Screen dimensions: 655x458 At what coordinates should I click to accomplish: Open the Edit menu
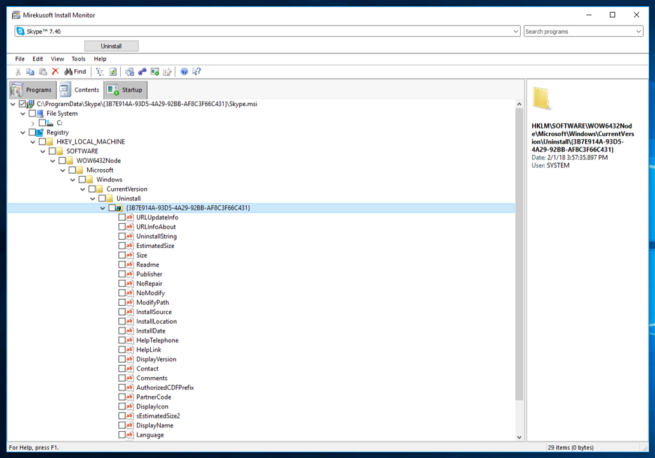[x=38, y=59]
